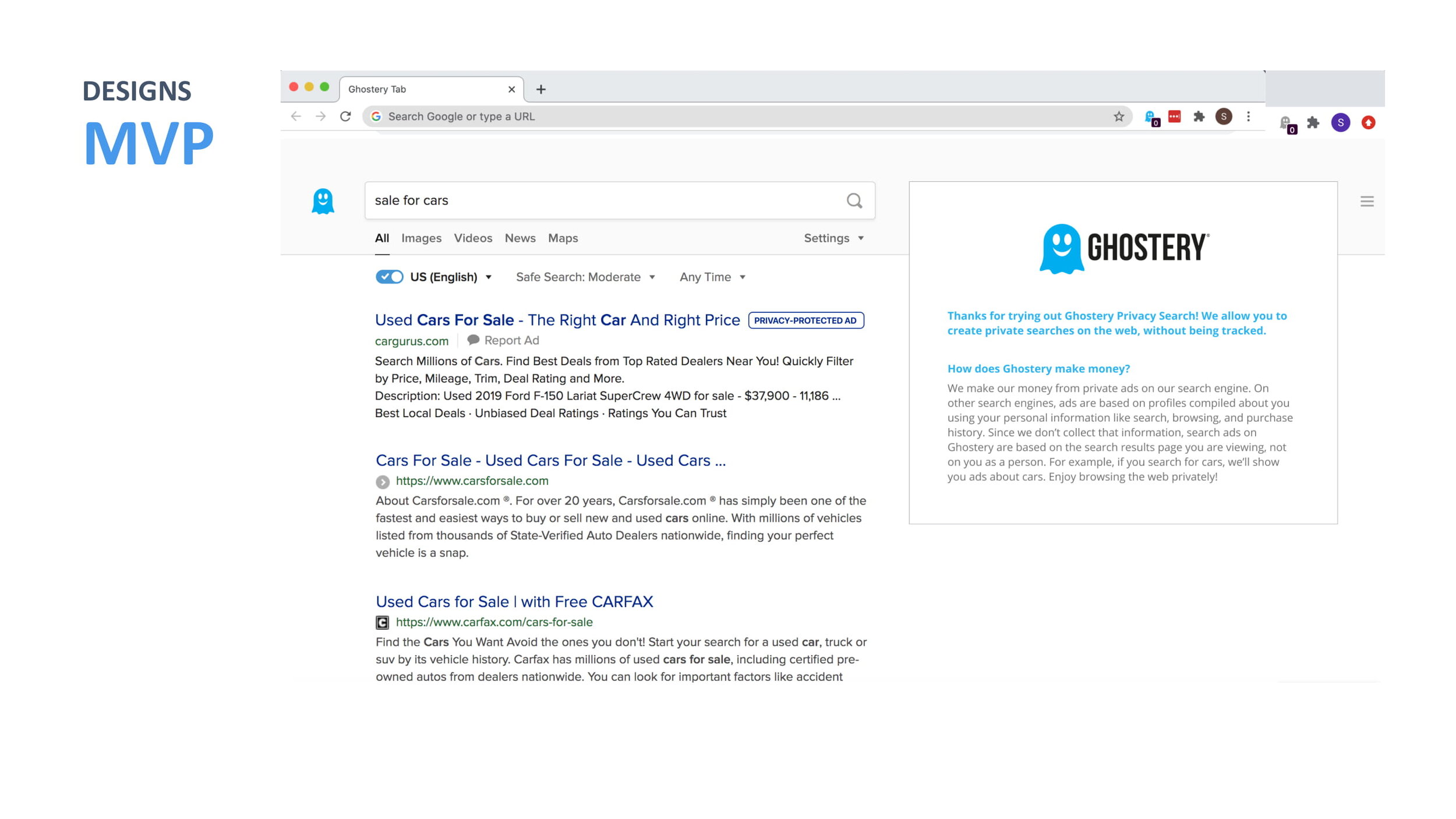1456x819 pixels.
Task: Open the Cars For Sale - Used Cars result
Action: pos(551,461)
